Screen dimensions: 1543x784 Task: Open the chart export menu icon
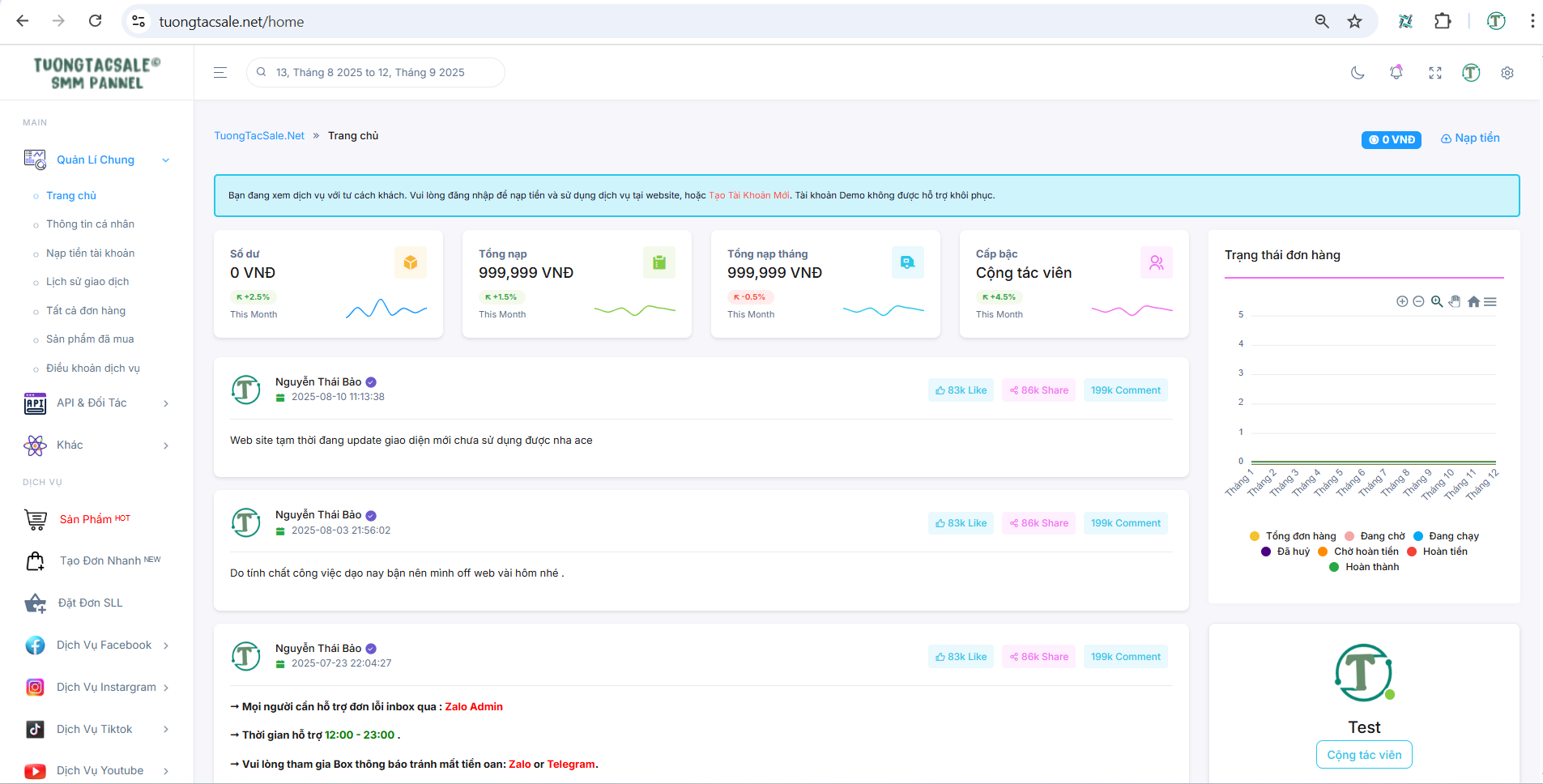tap(1490, 301)
